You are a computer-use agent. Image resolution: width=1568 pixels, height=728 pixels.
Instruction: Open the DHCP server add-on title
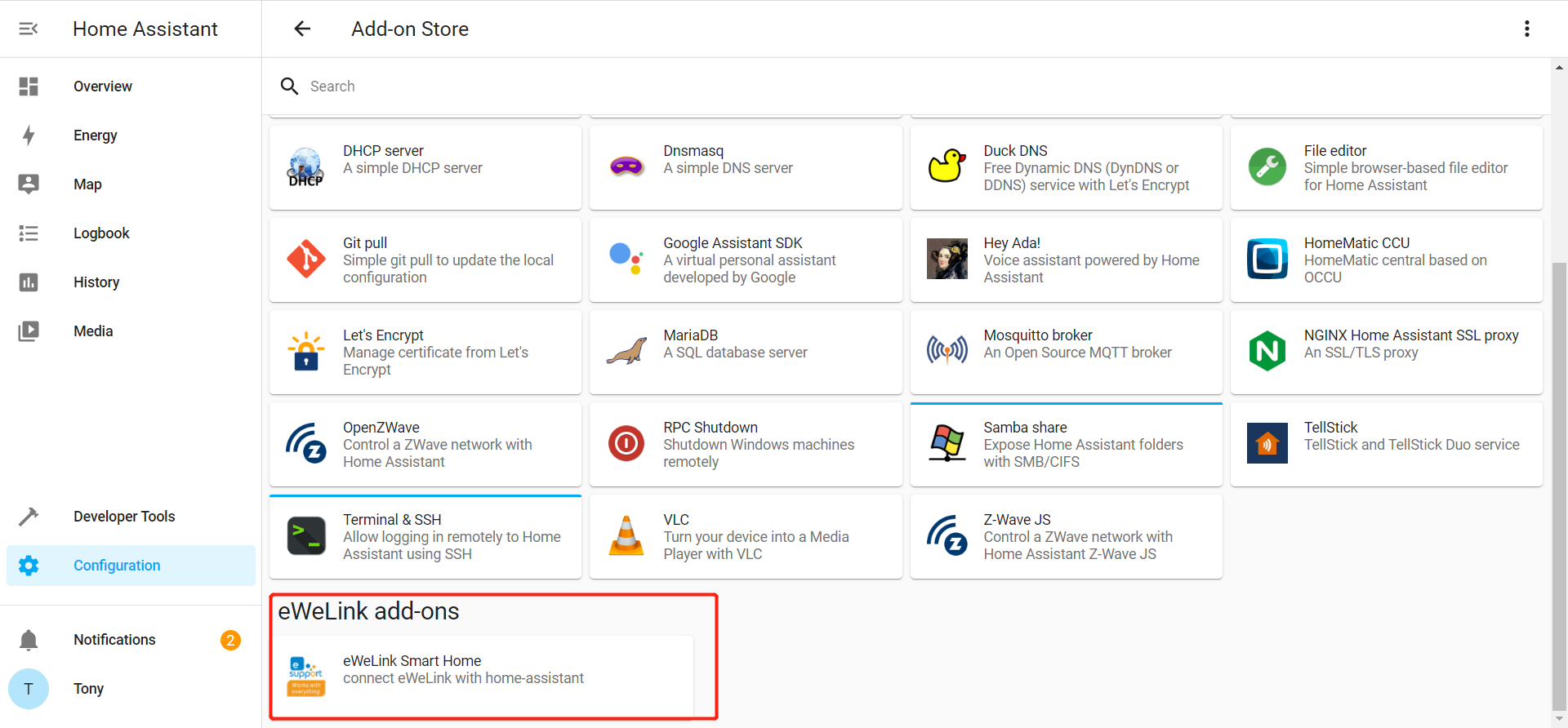(x=383, y=151)
